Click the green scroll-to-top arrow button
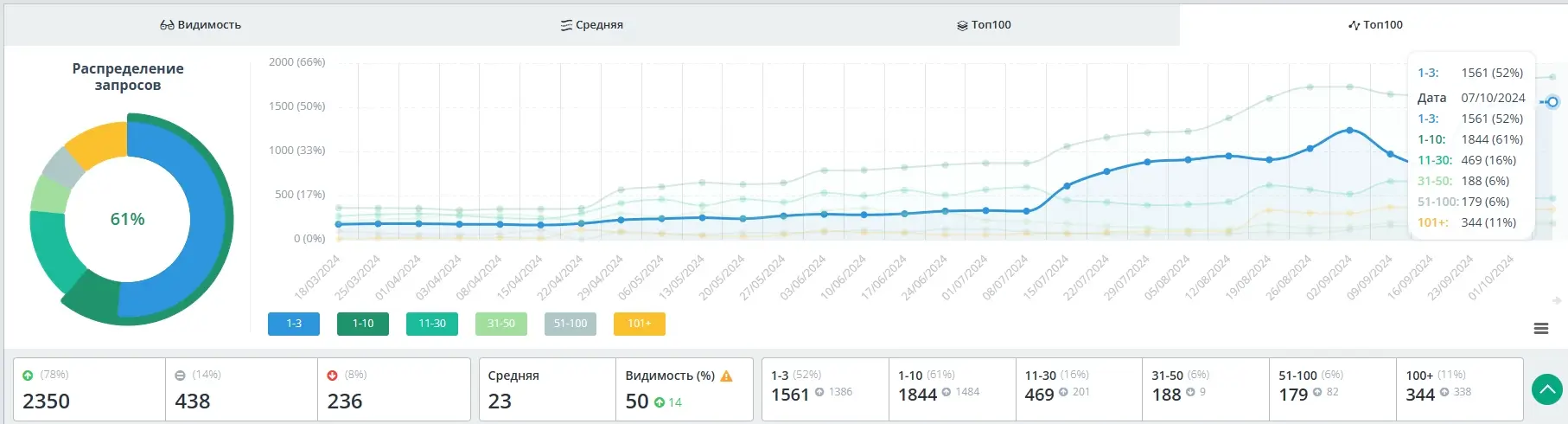 pos(1547,389)
